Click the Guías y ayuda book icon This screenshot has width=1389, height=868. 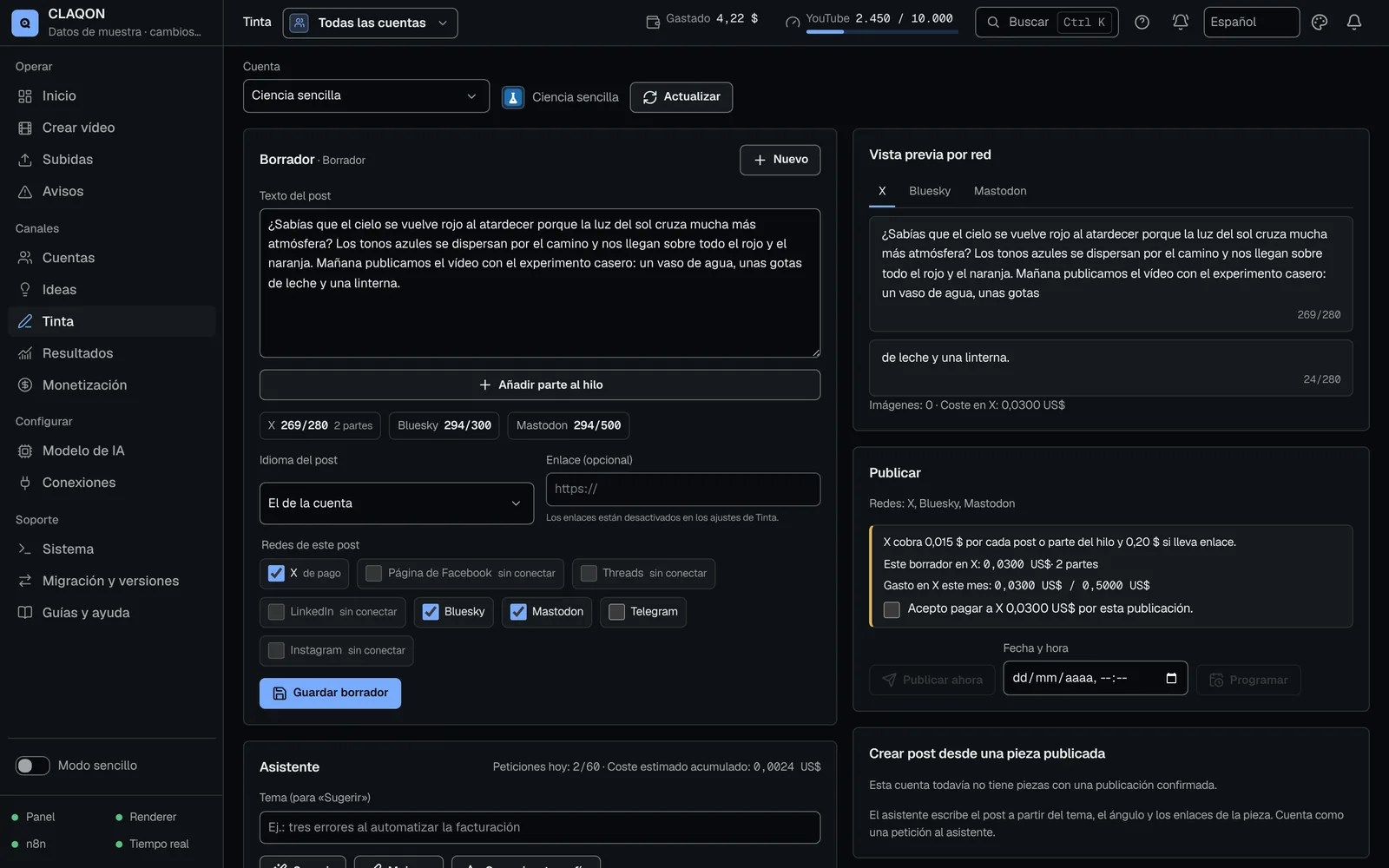(25, 613)
